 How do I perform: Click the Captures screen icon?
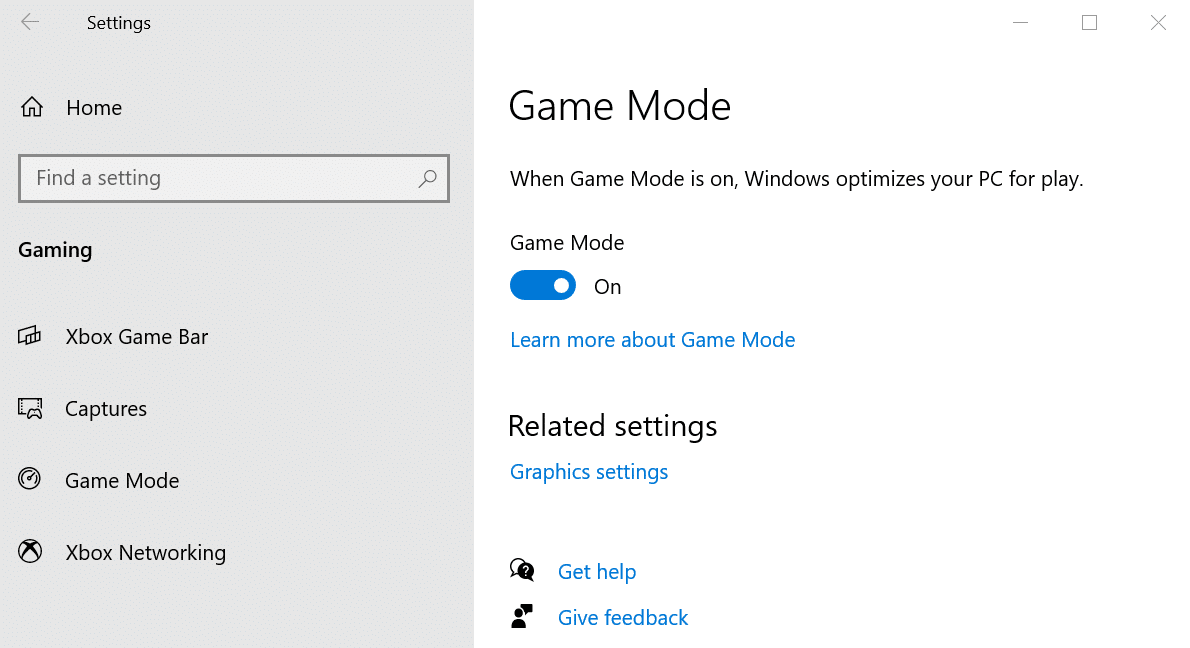(x=30, y=408)
